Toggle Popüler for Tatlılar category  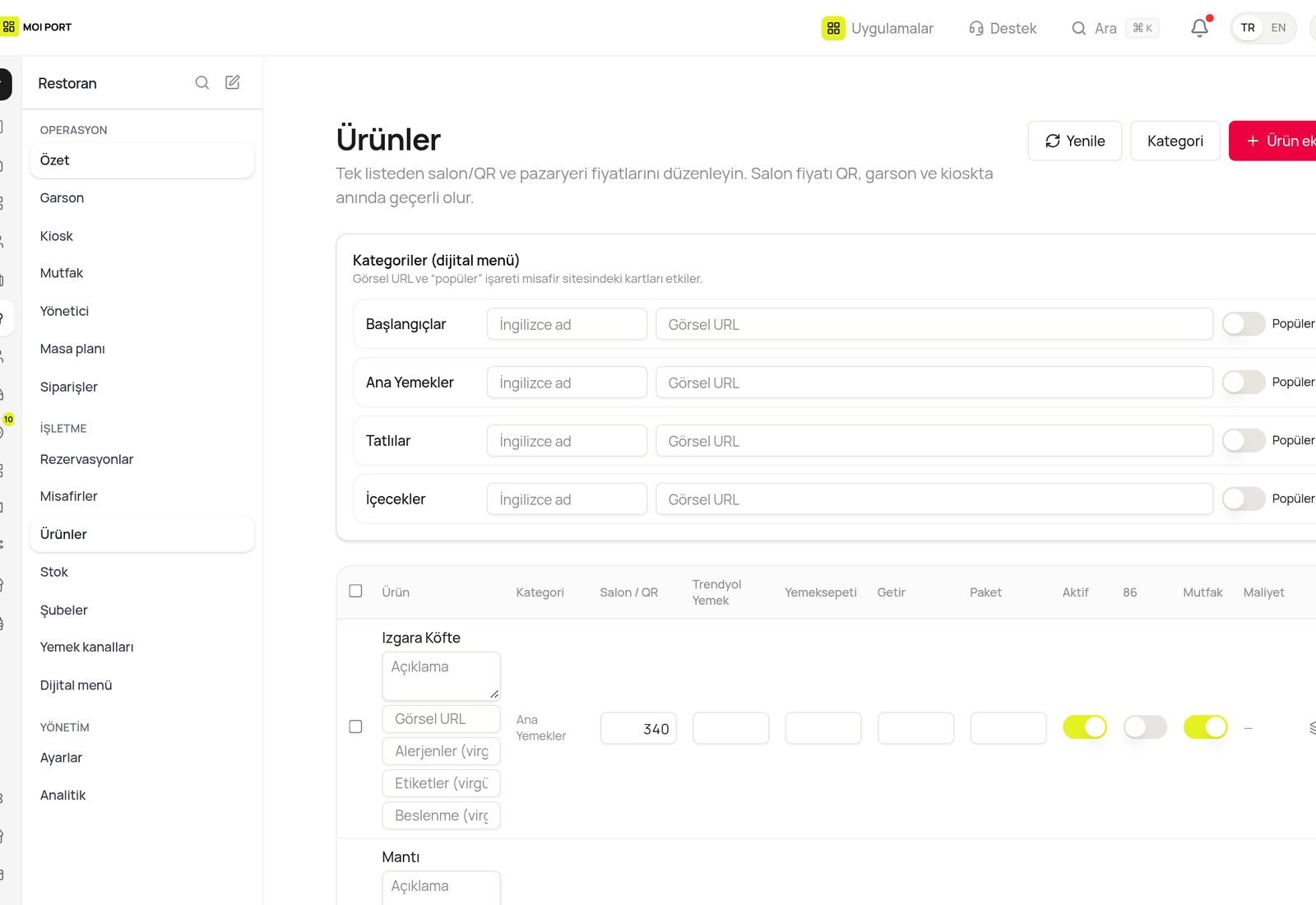1243,440
